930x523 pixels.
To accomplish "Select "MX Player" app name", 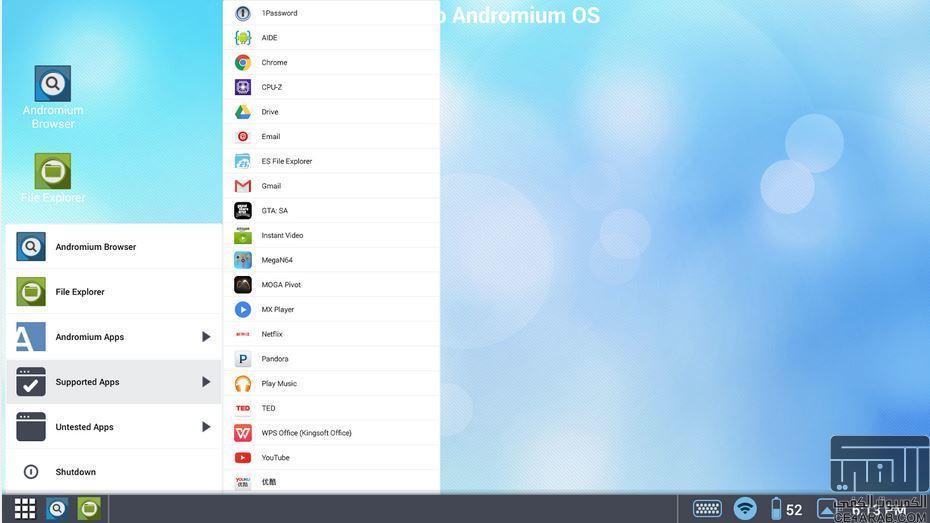I will pyautogui.click(x=278, y=310).
